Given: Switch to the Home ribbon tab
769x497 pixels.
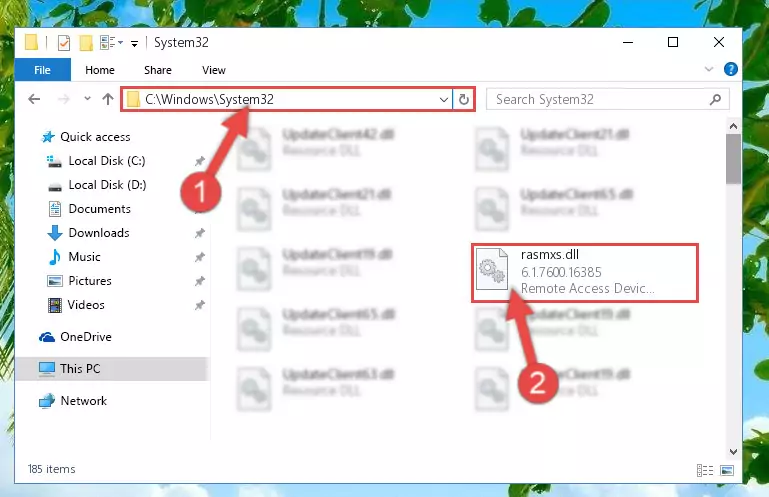Looking at the screenshot, I should tap(100, 70).
